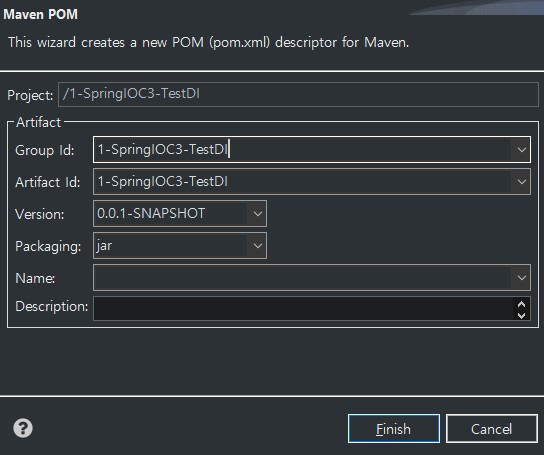Click the Name: label
This screenshot has width=544, height=455.
[35, 278]
